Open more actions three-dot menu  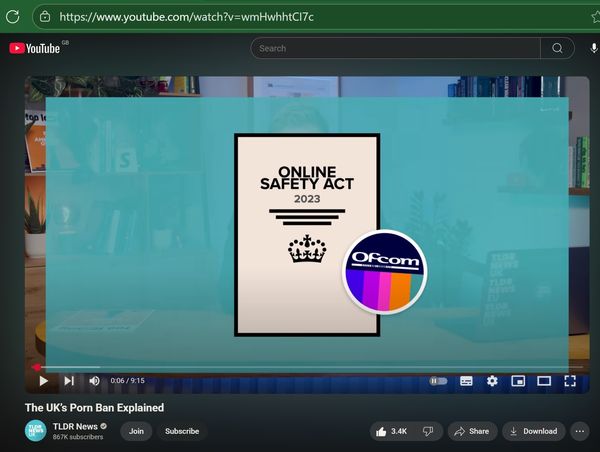(x=580, y=431)
